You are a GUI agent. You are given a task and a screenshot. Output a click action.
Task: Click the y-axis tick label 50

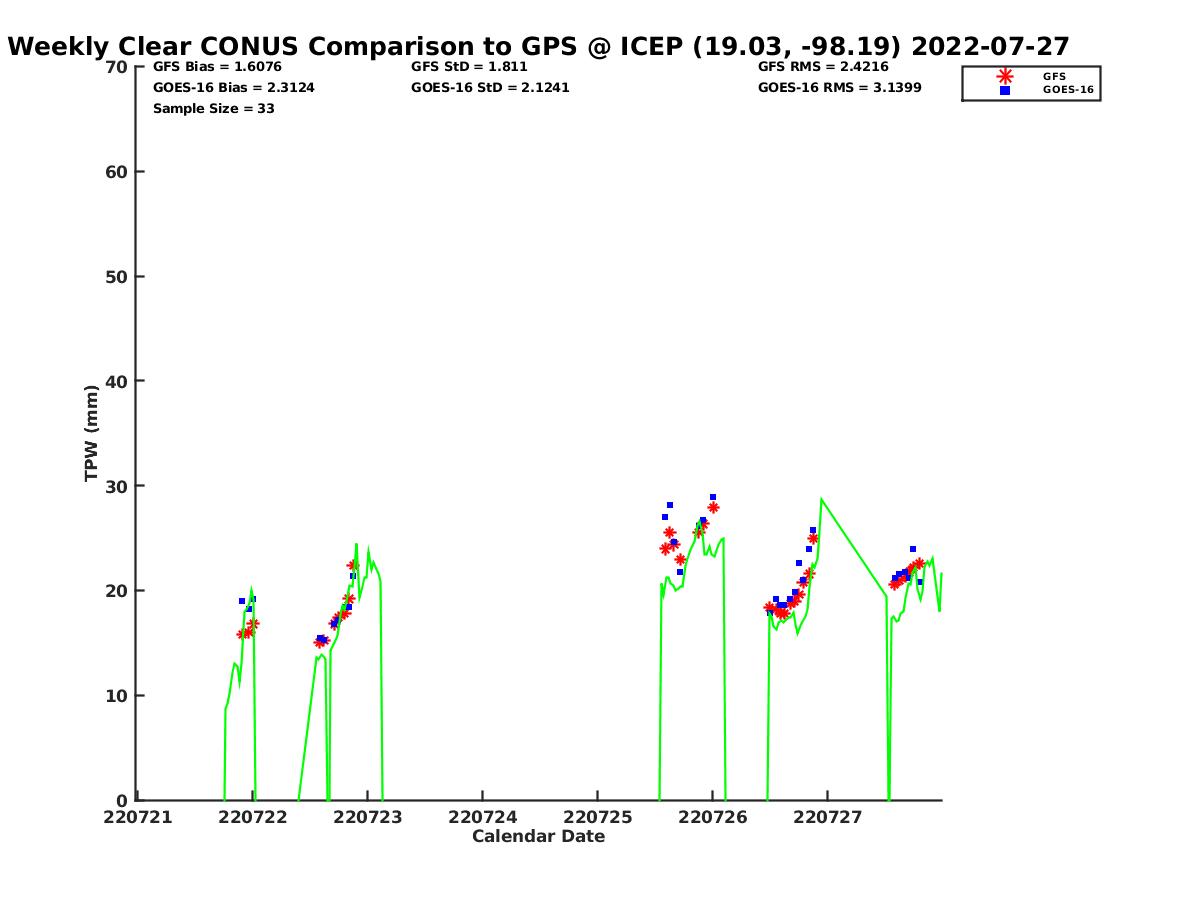[116, 277]
